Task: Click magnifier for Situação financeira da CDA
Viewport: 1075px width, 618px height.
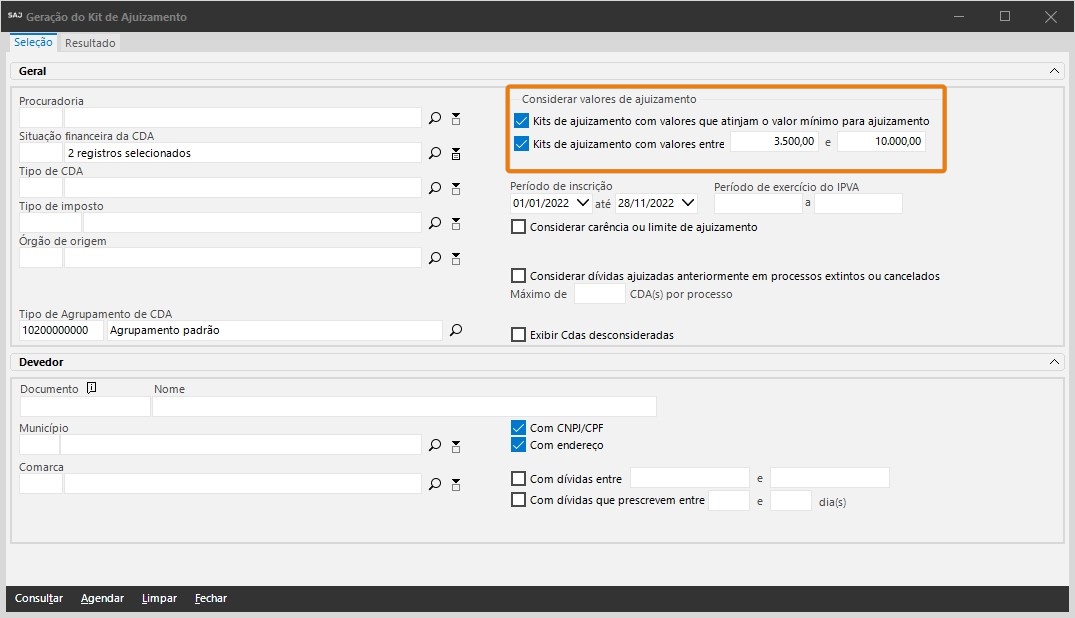Action: point(435,153)
